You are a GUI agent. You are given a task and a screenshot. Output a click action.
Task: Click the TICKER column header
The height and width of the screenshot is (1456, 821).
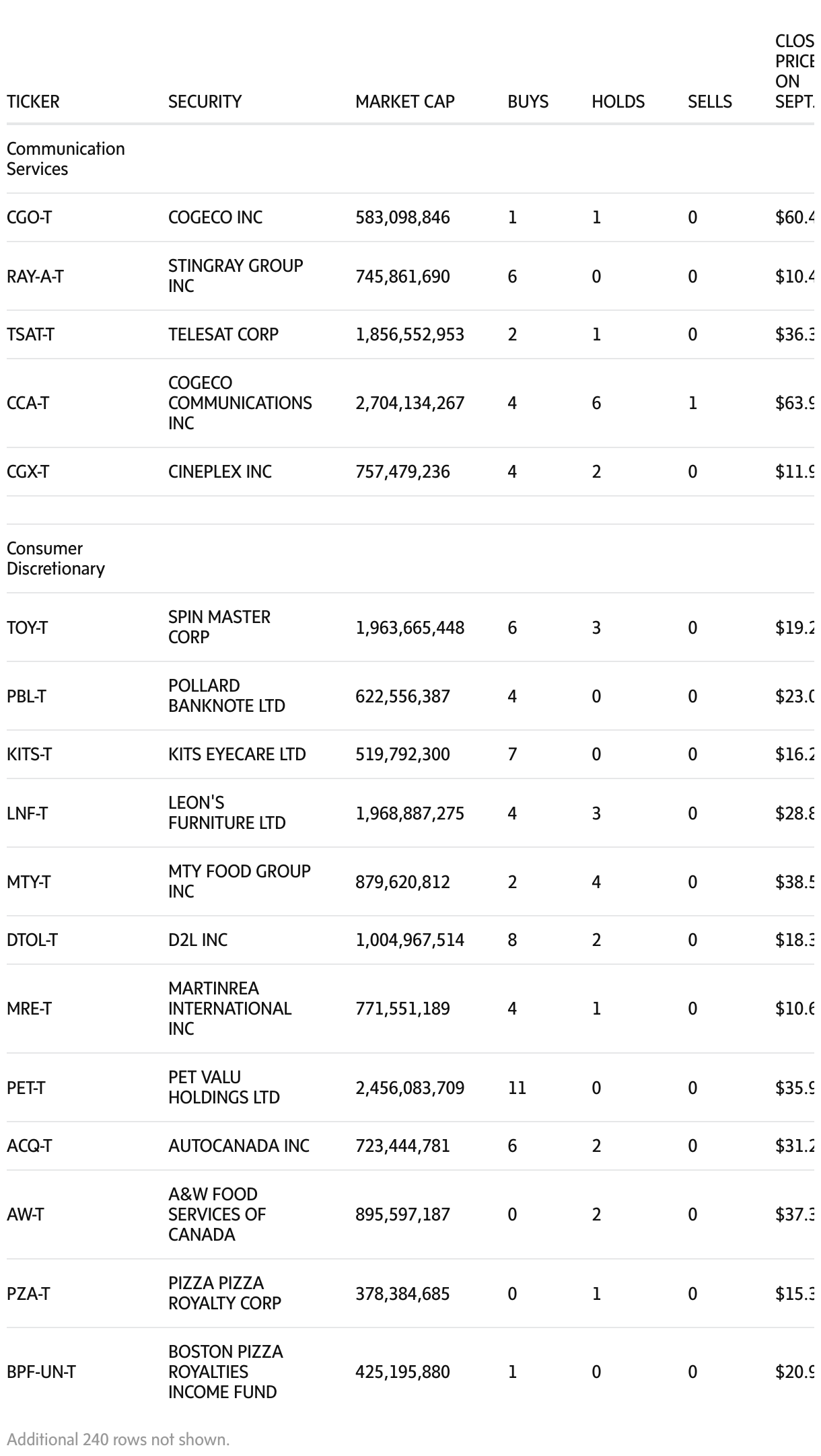[x=33, y=102]
